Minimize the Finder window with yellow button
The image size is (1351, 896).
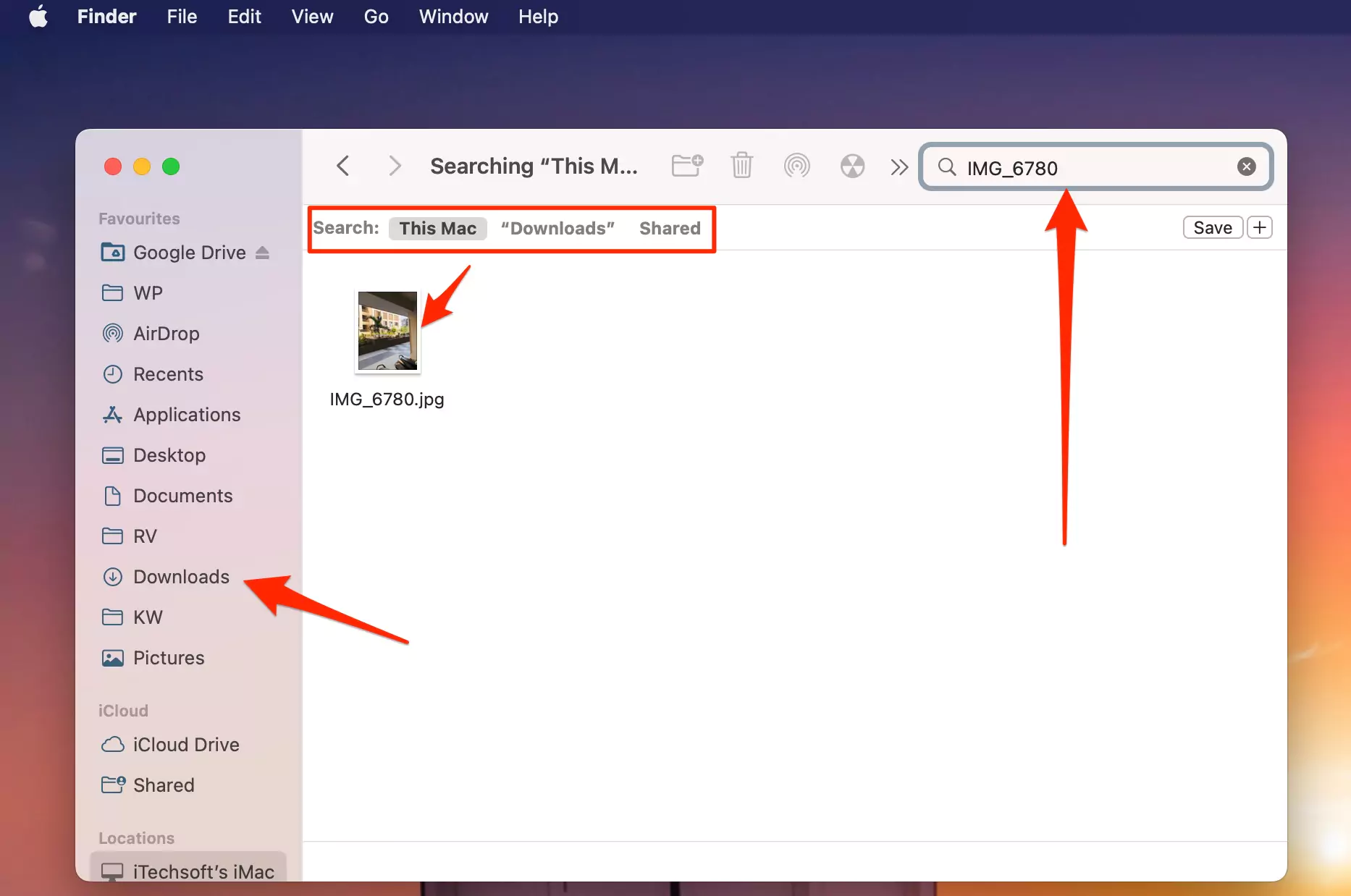point(142,166)
